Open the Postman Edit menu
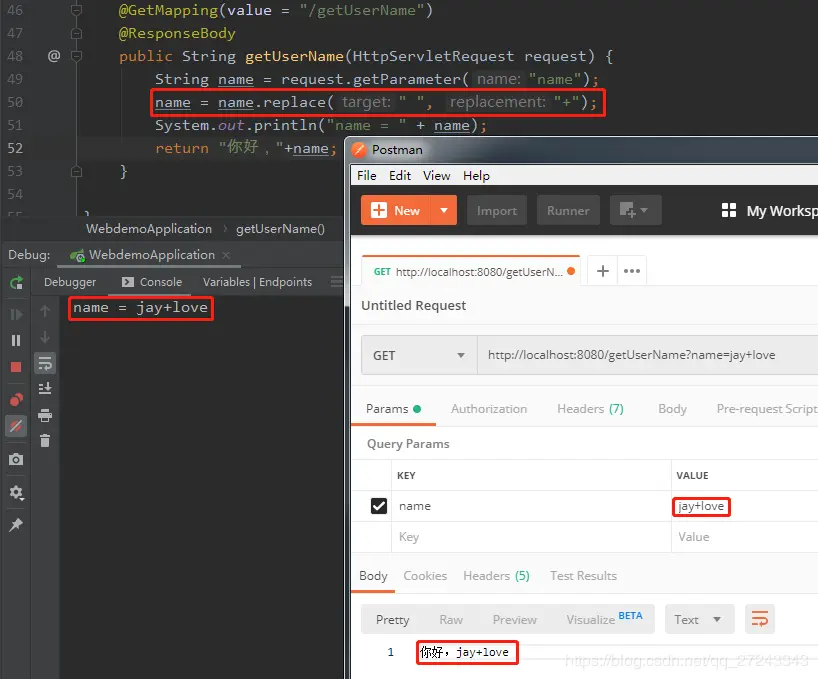 pyautogui.click(x=400, y=176)
